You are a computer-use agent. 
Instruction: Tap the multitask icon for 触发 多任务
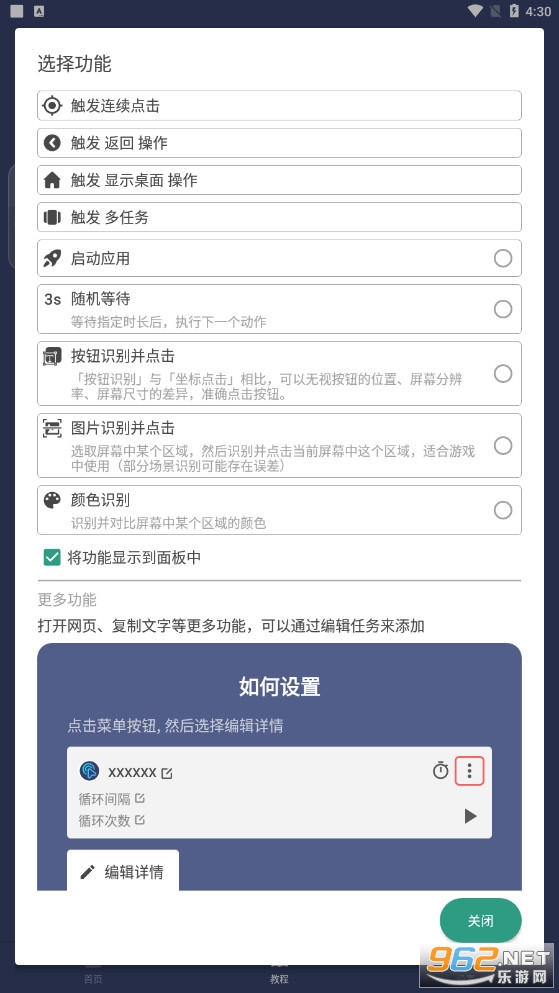coord(52,217)
